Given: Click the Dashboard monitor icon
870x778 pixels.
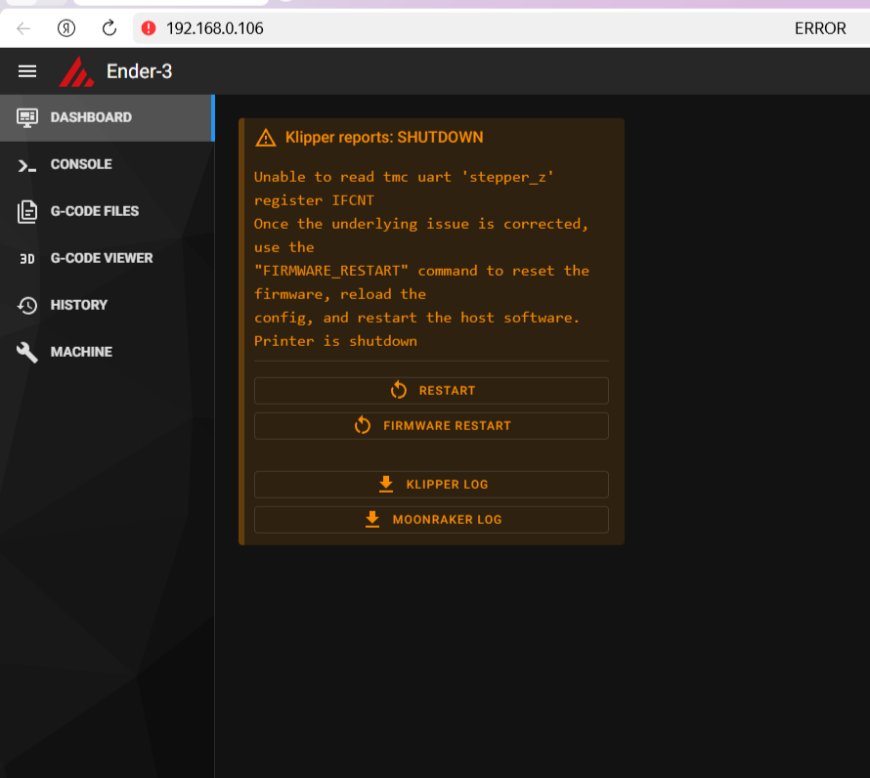Looking at the screenshot, I should (27, 118).
